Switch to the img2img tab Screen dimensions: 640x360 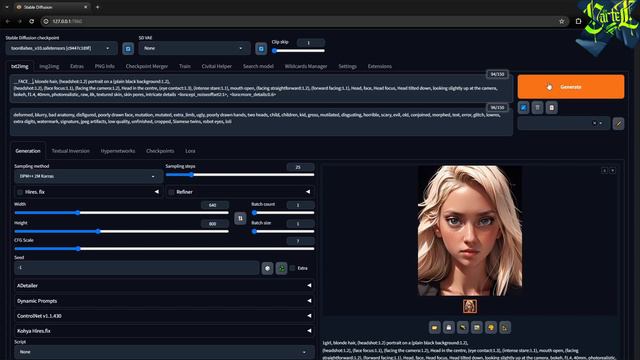[x=49, y=66]
